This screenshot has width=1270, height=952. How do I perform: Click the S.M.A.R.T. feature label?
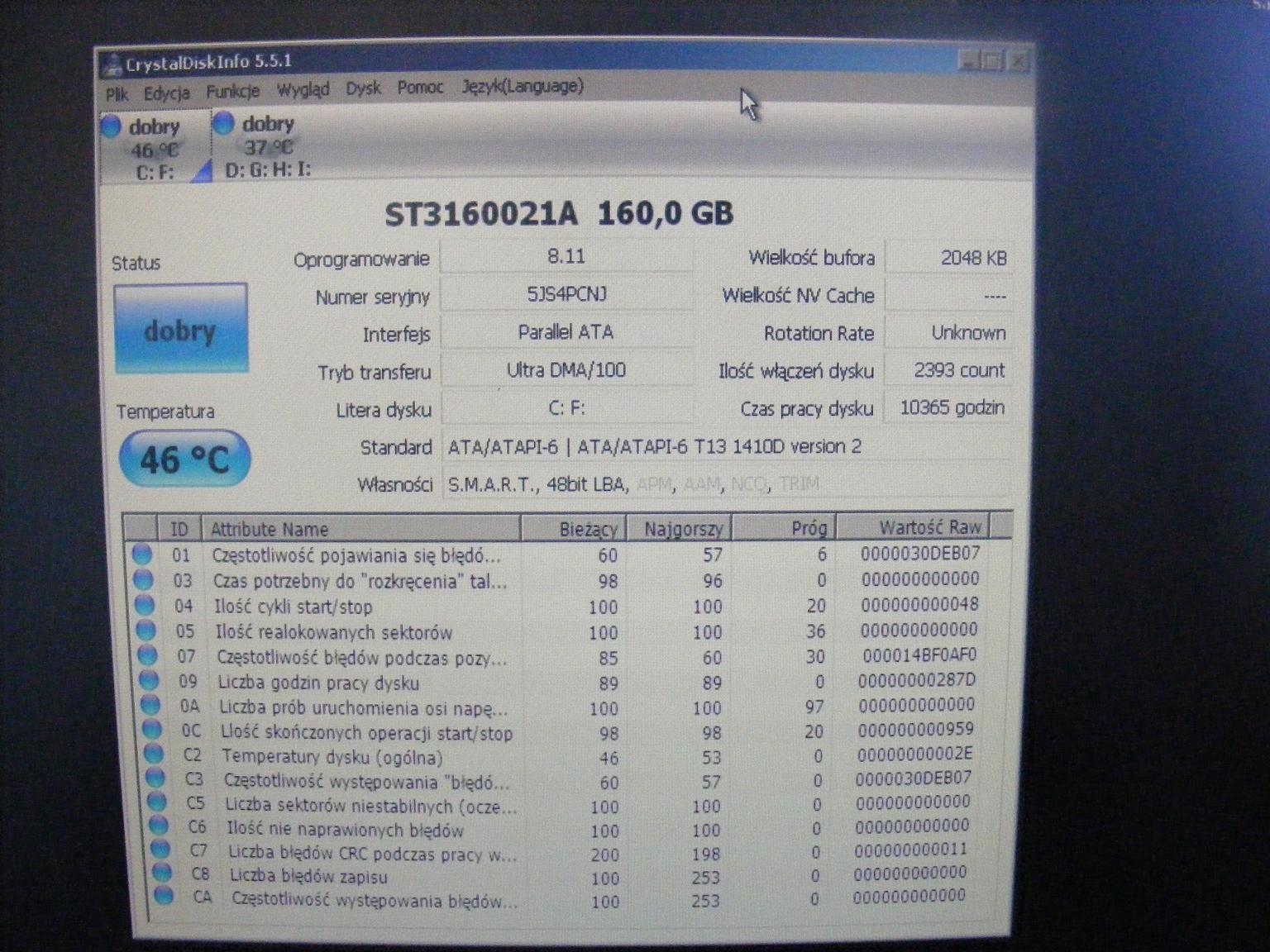point(491,484)
